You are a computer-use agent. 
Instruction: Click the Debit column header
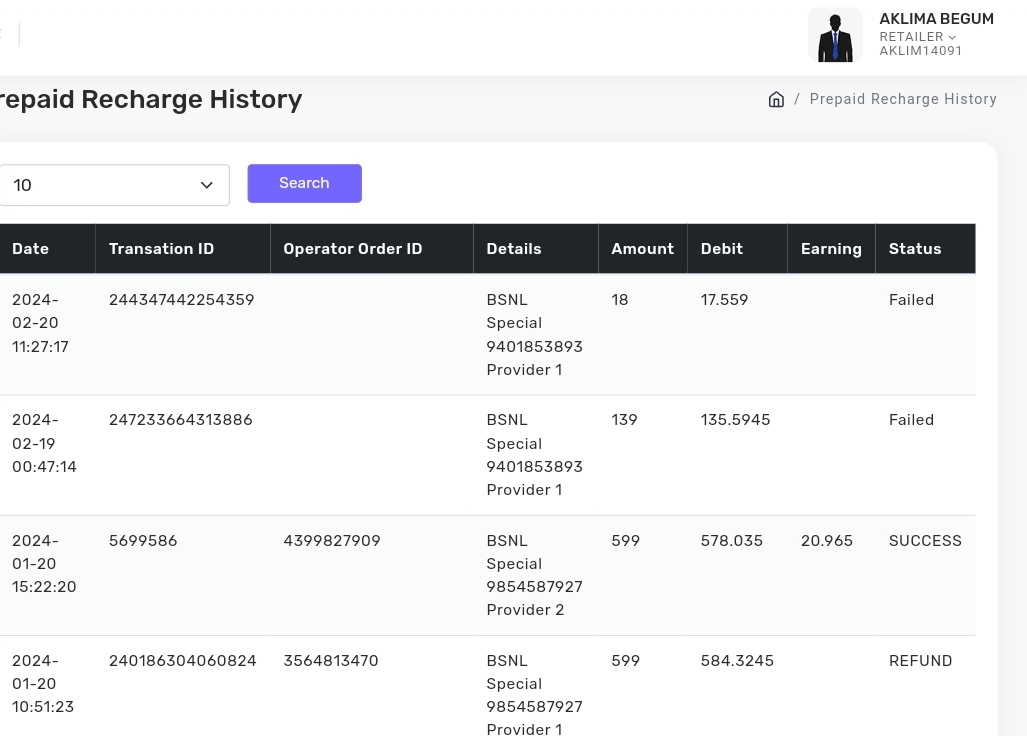721,249
